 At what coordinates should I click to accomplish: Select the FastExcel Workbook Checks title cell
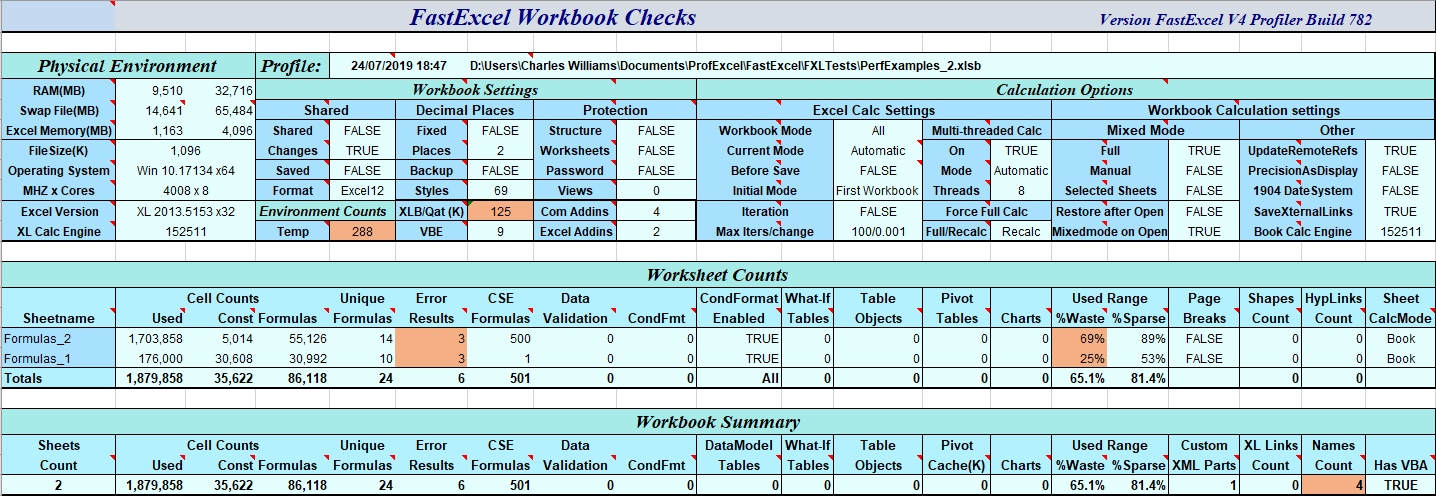click(x=552, y=17)
